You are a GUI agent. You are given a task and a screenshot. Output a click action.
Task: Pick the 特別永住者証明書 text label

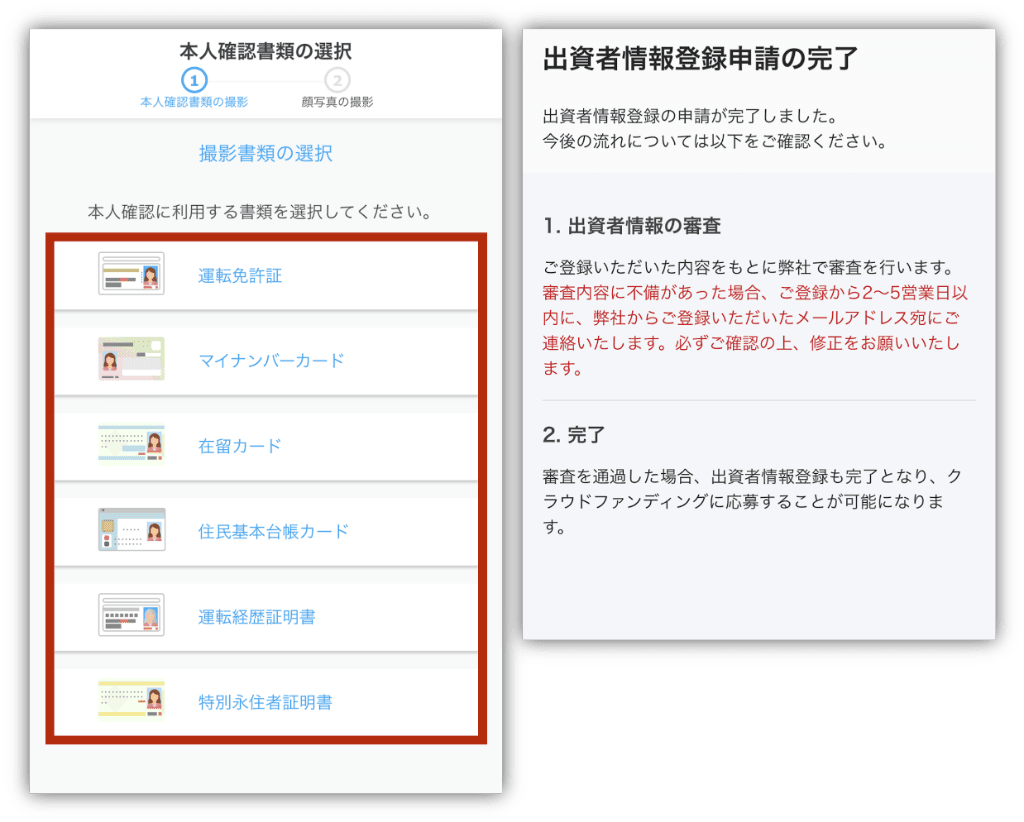265,703
